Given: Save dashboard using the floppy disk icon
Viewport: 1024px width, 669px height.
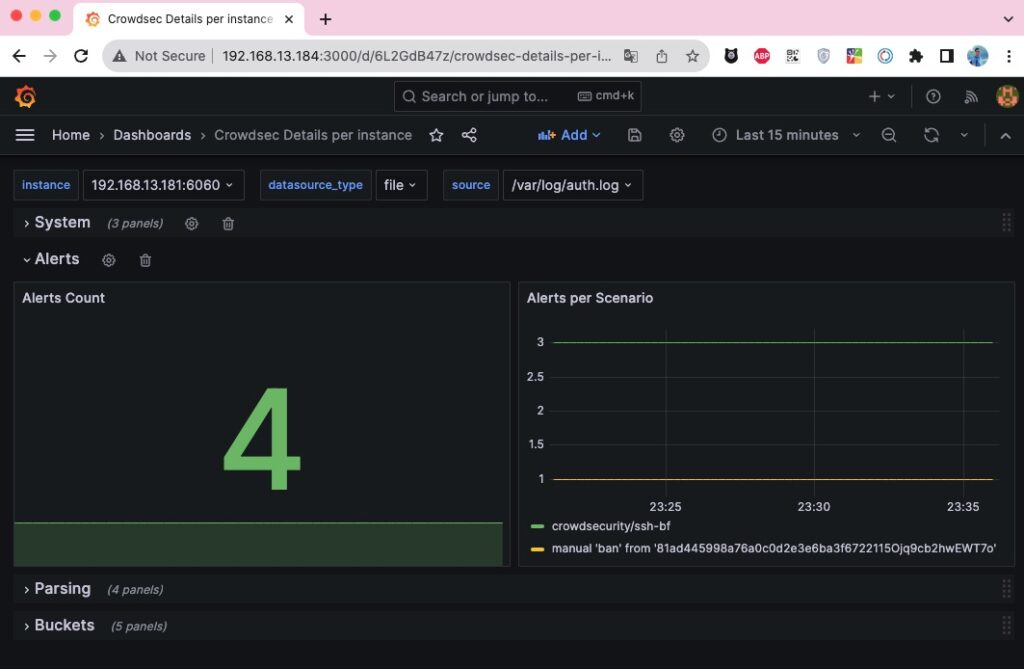Looking at the screenshot, I should [634, 135].
